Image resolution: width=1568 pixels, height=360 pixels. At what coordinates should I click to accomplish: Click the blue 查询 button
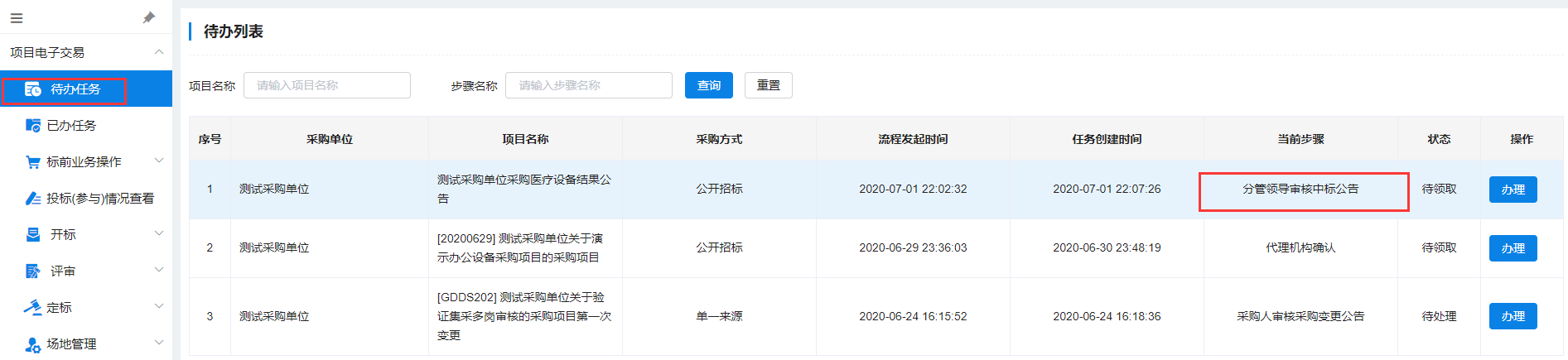(x=708, y=85)
